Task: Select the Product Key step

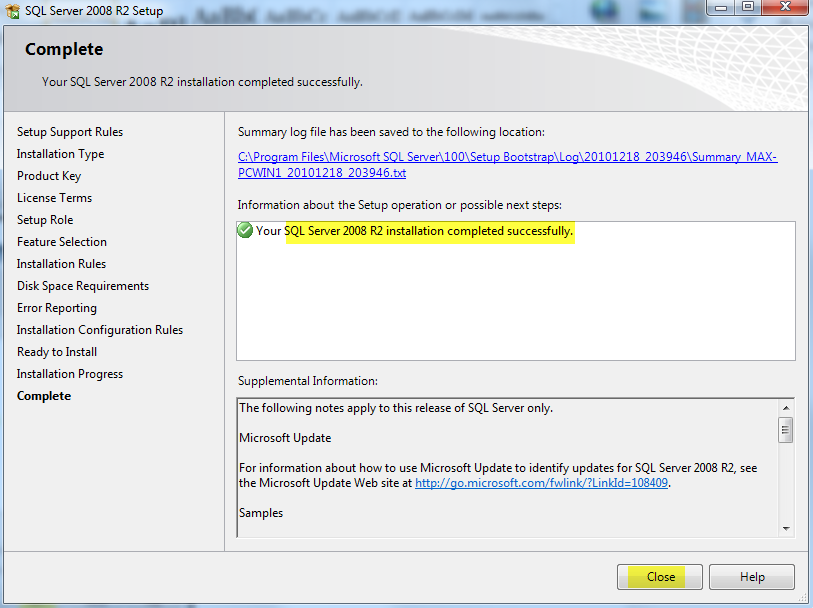Action: (49, 176)
